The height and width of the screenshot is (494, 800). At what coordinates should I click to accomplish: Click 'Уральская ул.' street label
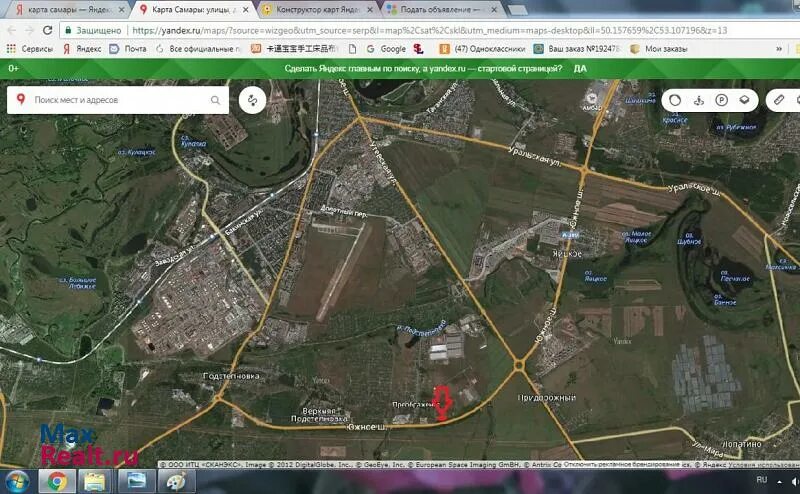535,156
